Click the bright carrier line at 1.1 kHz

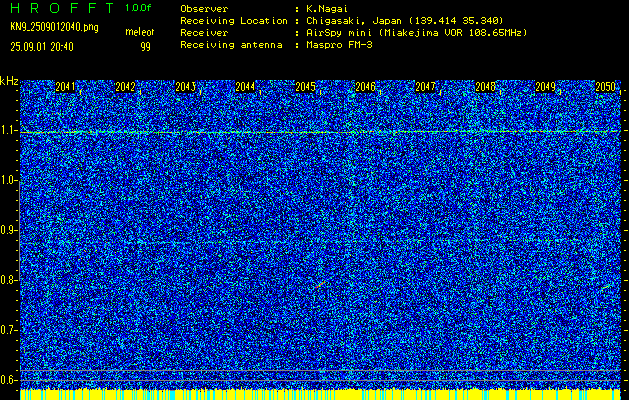click(320, 132)
